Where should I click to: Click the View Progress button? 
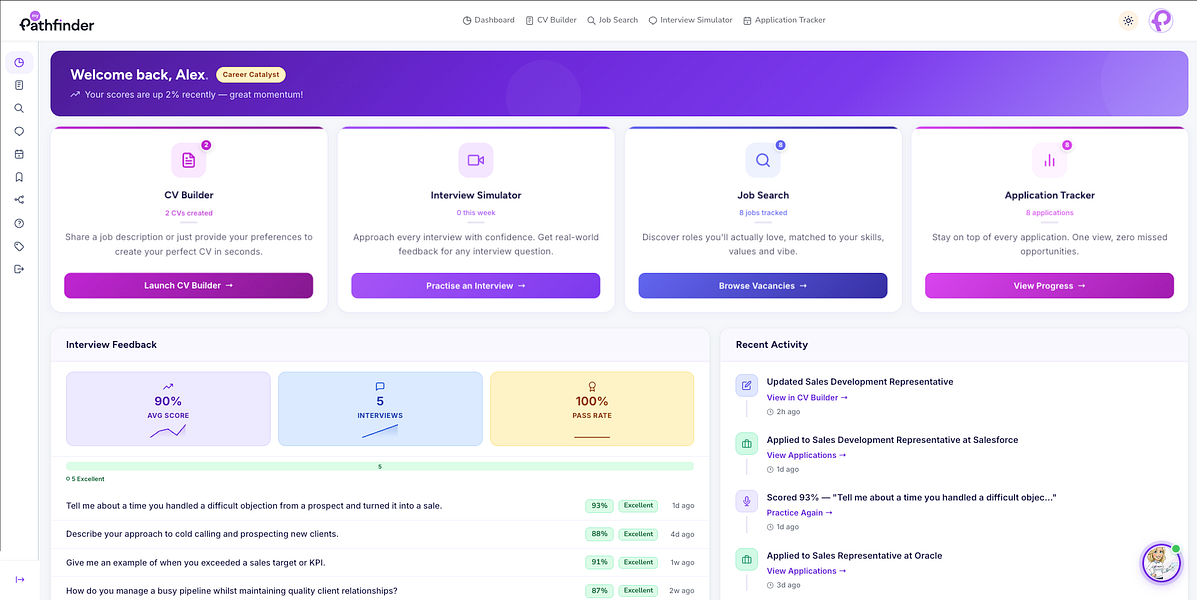click(1050, 285)
